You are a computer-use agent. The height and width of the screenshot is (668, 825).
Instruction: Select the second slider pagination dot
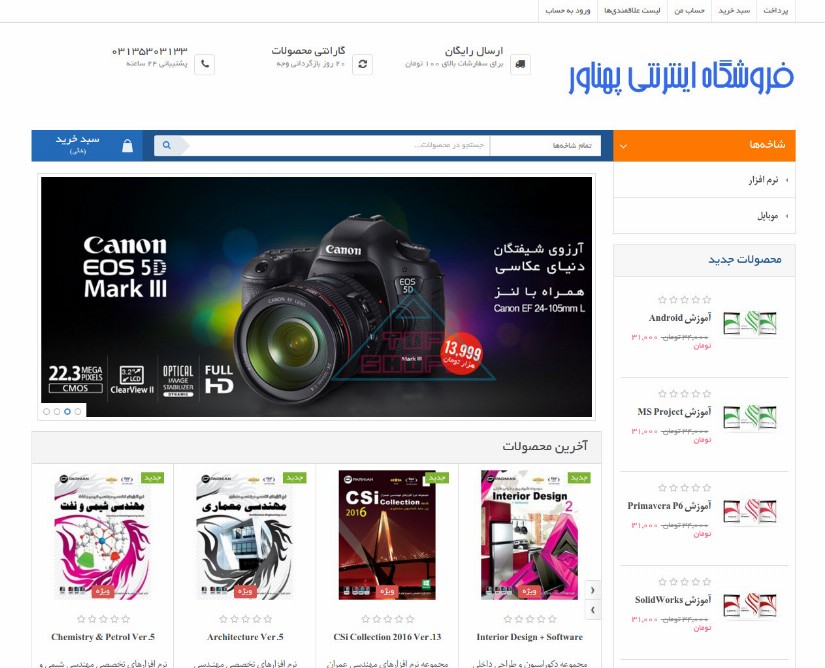coord(57,411)
